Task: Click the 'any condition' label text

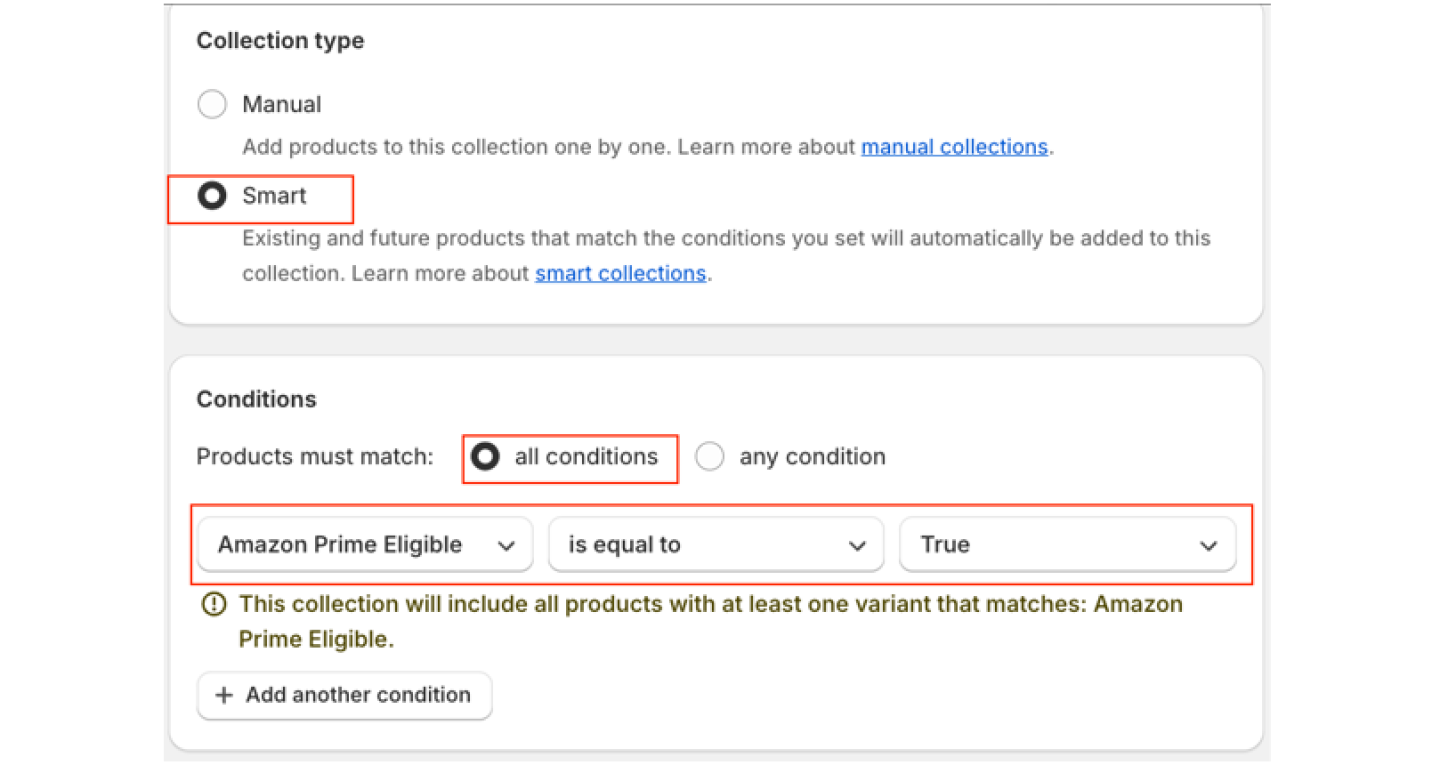Action: click(x=812, y=457)
